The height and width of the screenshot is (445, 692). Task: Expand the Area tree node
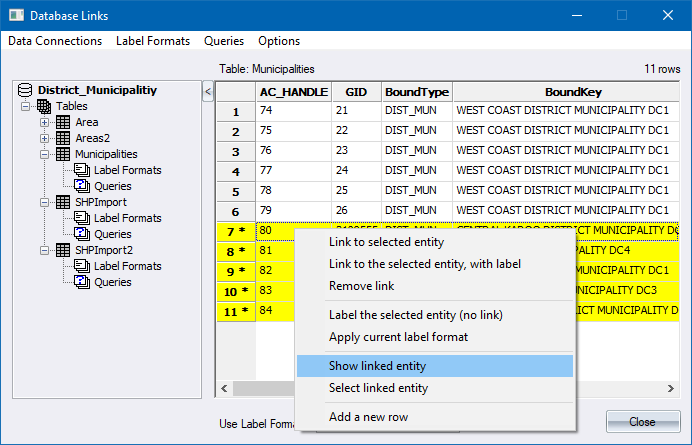click(45, 122)
